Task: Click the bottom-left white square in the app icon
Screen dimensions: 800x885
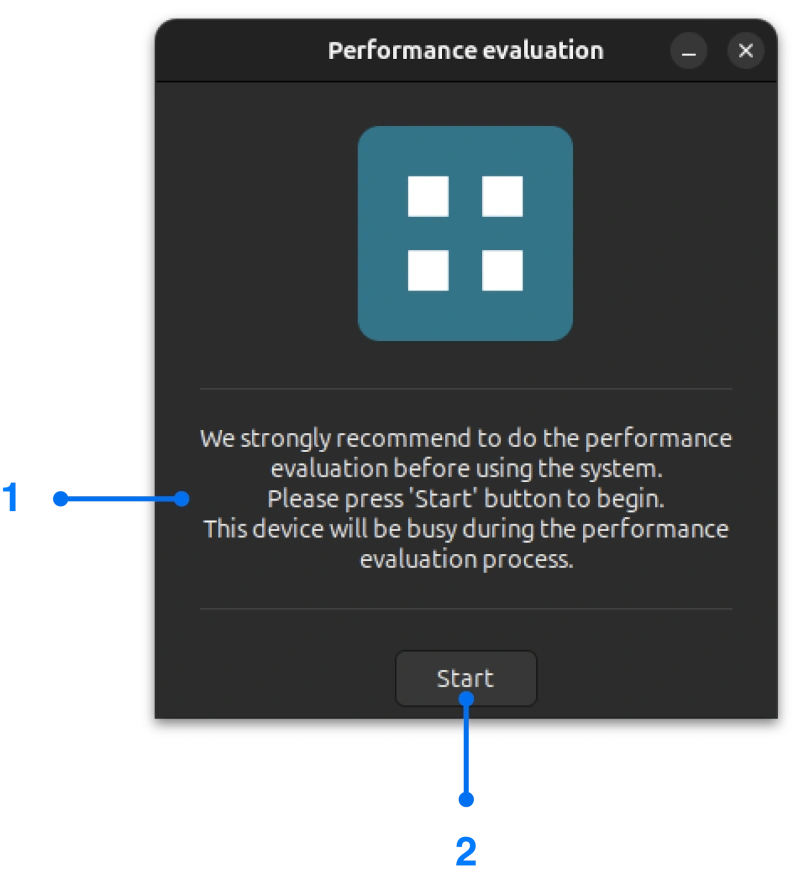Action: pyautogui.click(x=427, y=271)
